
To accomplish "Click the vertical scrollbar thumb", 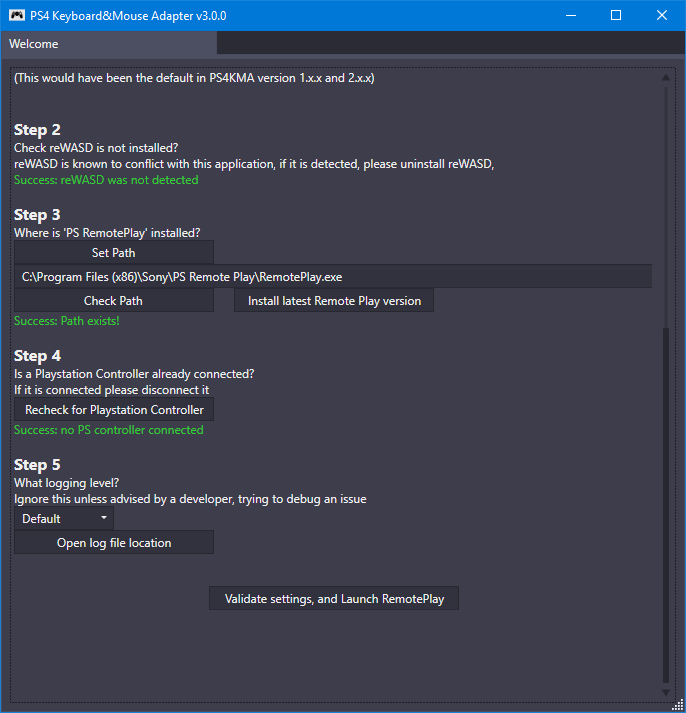I will 666,505.
